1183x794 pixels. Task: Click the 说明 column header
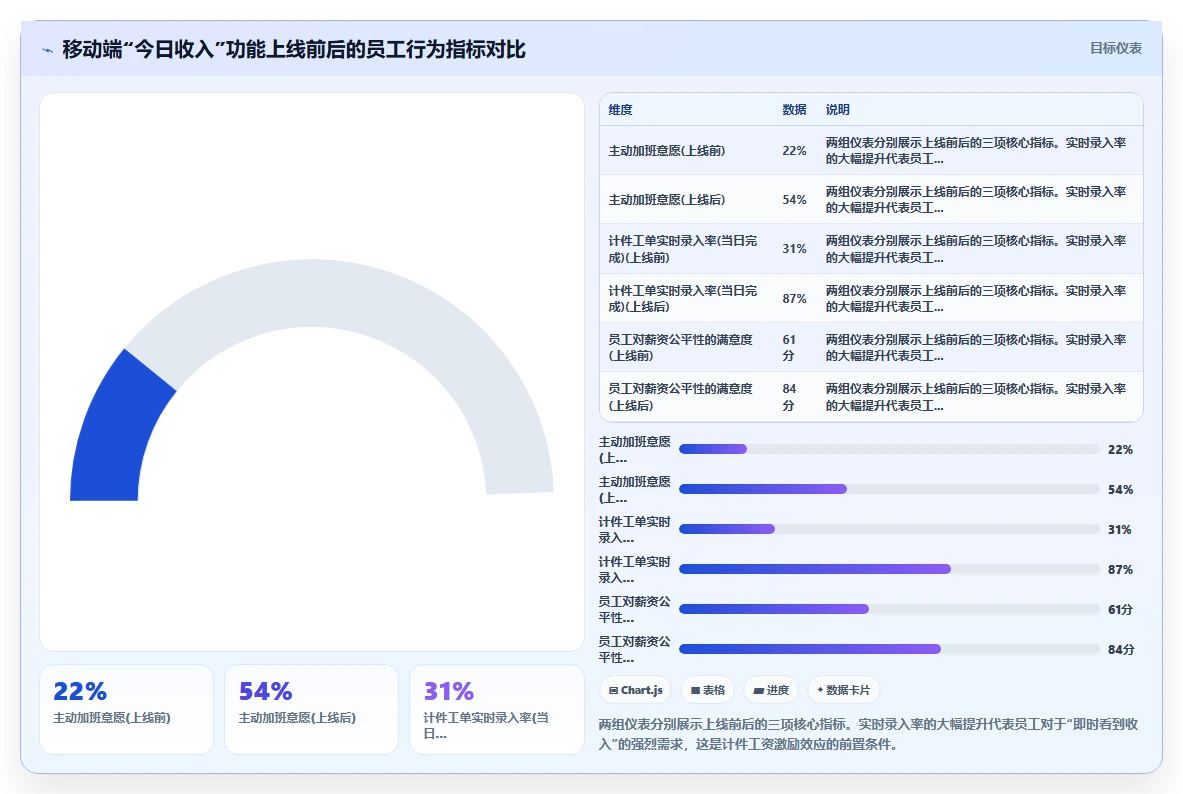[x=837, y=109]
